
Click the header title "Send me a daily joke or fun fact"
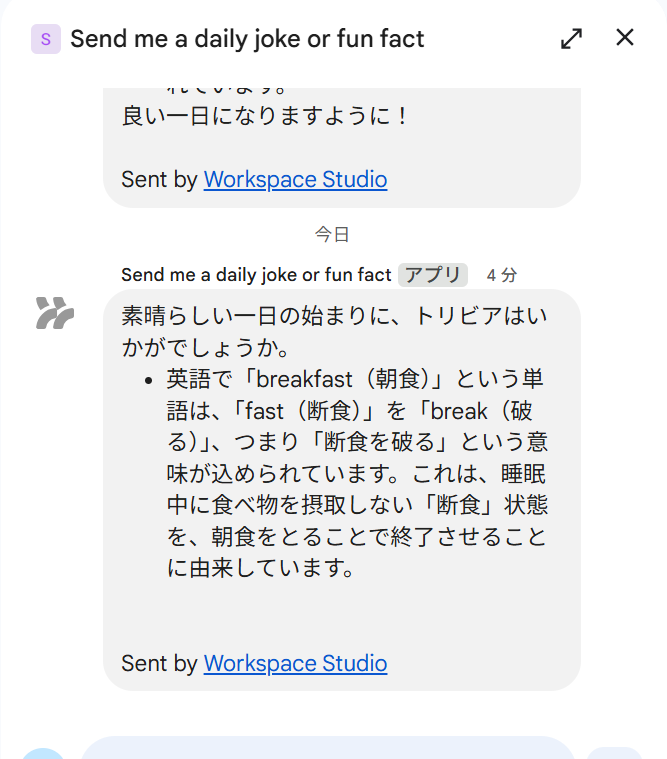[247, 39]
